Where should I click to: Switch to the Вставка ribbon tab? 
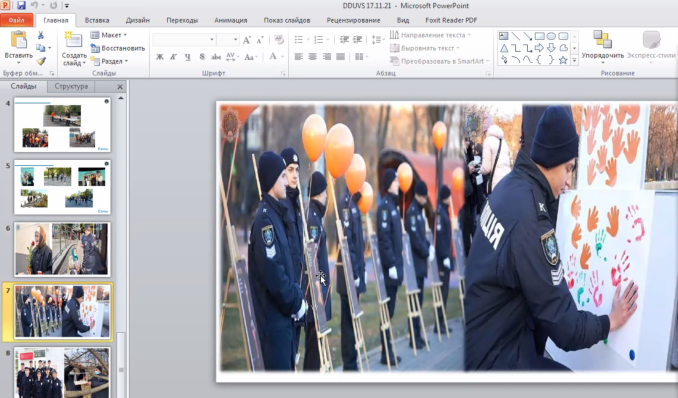tap(97, 20)
